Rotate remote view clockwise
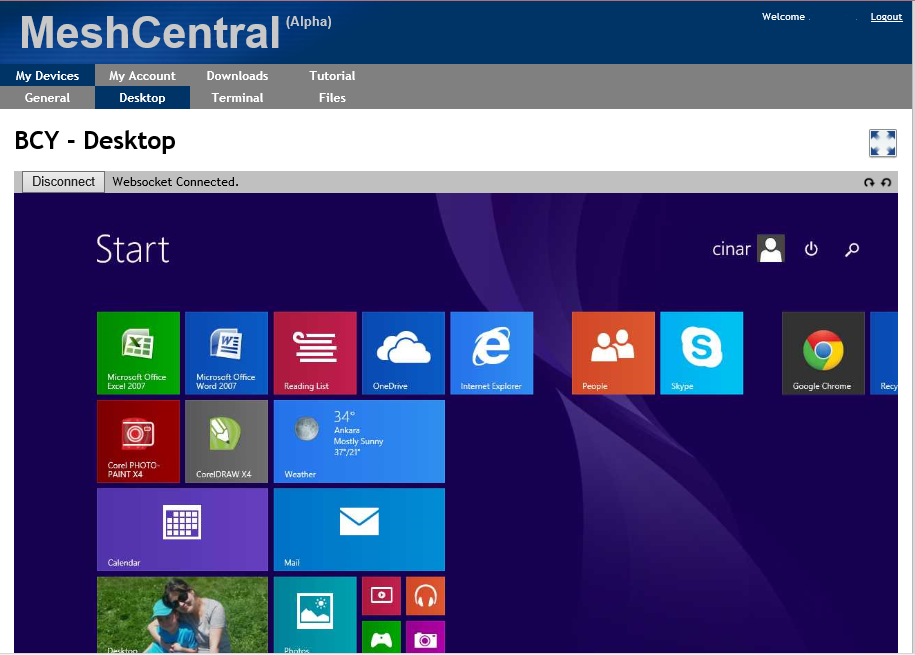This screenshot has height=655, width=915. coord(869,182)
